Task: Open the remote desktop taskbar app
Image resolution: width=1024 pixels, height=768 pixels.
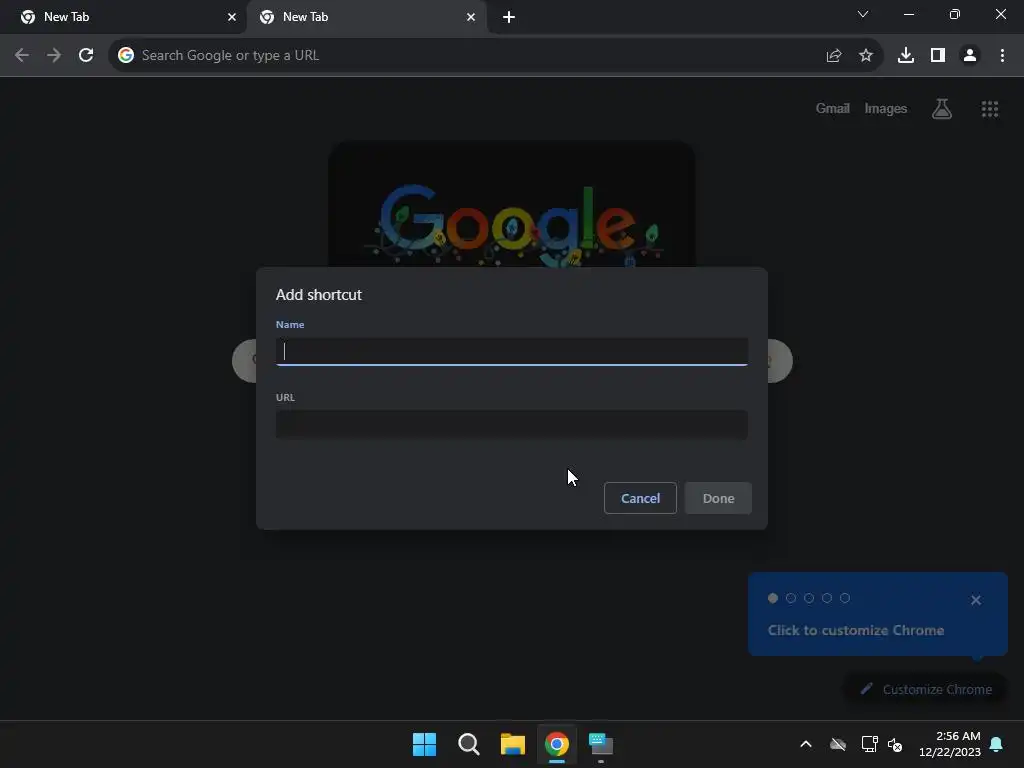Action: 601,744
